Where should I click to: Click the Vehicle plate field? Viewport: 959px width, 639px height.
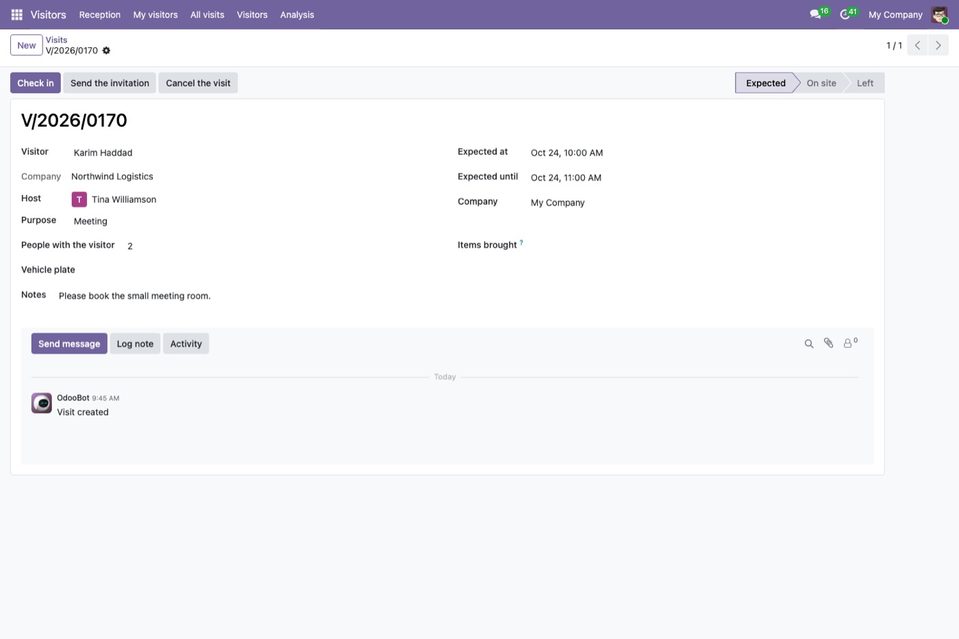coord(245,270)
